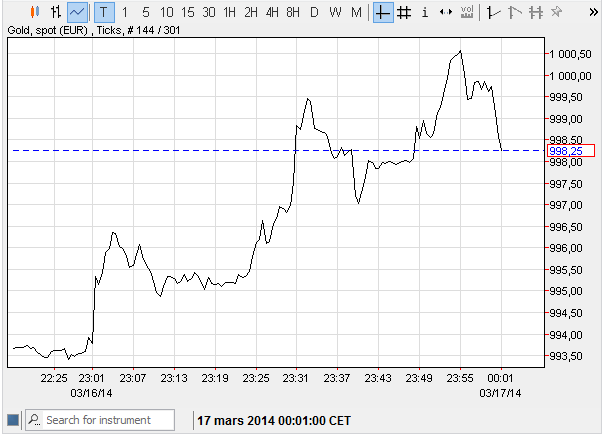Click the horizontal double-arrow icon
This screenshot has width=602, height=438.
[445, 12]
